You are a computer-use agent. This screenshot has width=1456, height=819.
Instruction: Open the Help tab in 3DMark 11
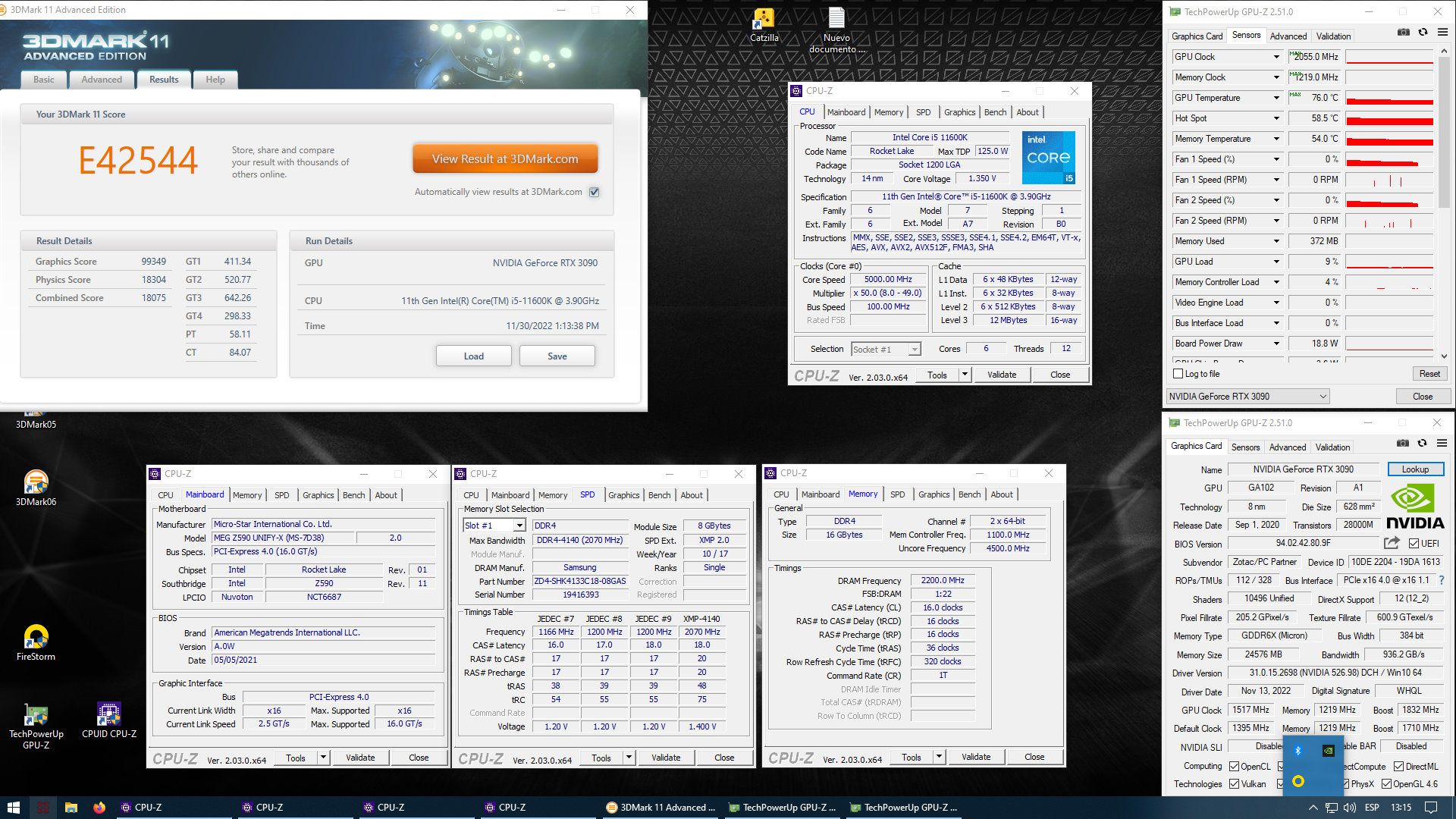click(x=215, y=80)
